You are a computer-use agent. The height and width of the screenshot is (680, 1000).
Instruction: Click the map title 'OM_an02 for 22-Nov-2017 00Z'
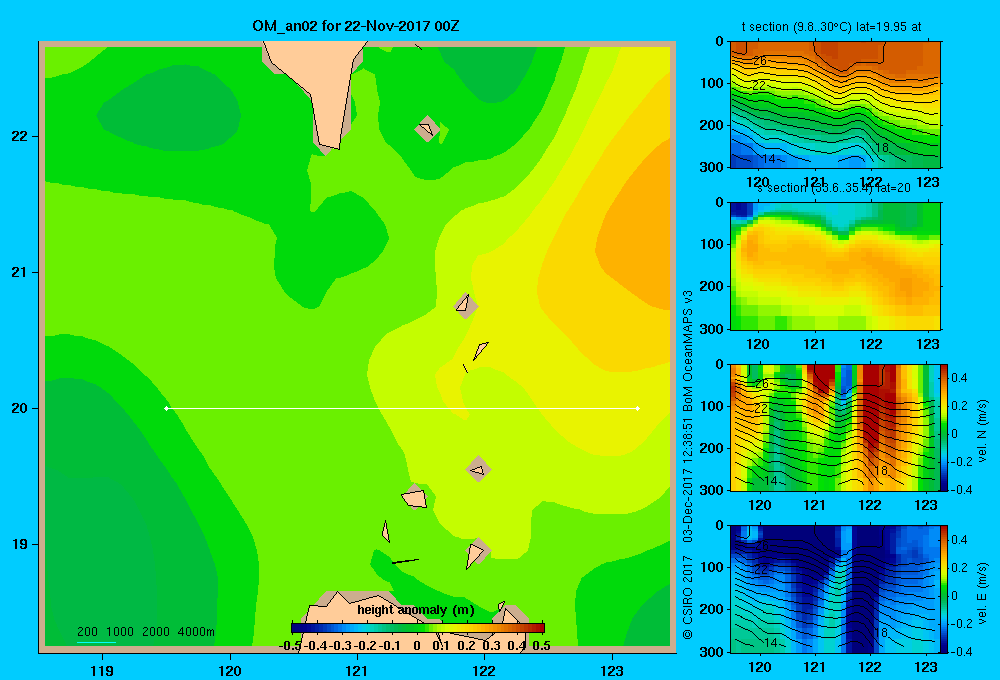(x=356, y=26)
